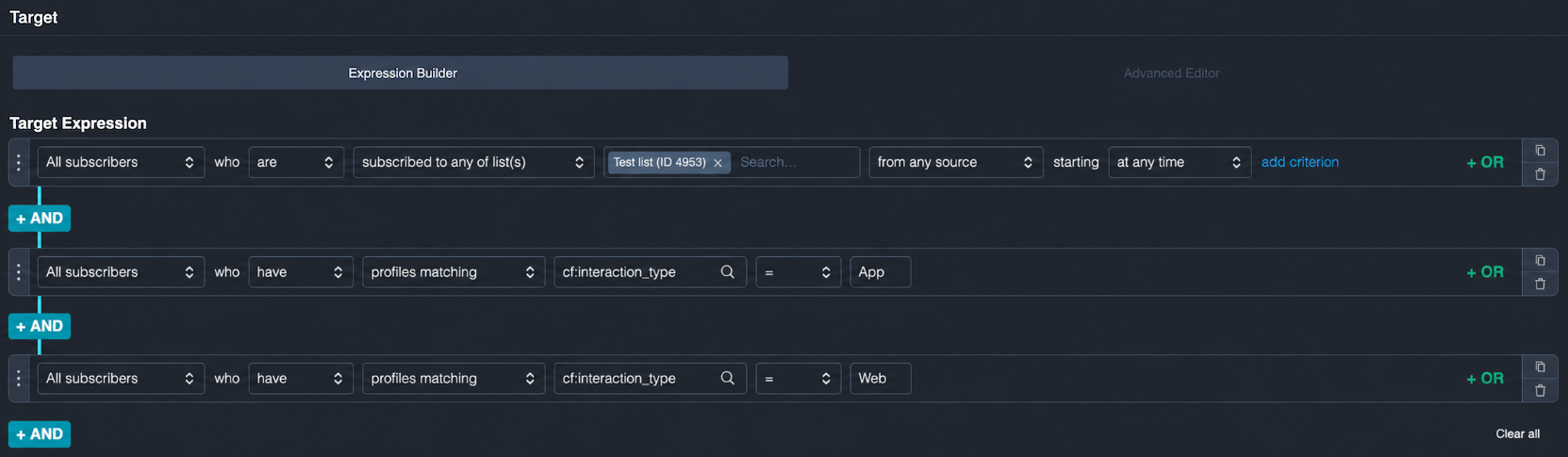Screen dimensions: 1568x457
Task: Trash the row with value Web
Action: click(1540, 390)
